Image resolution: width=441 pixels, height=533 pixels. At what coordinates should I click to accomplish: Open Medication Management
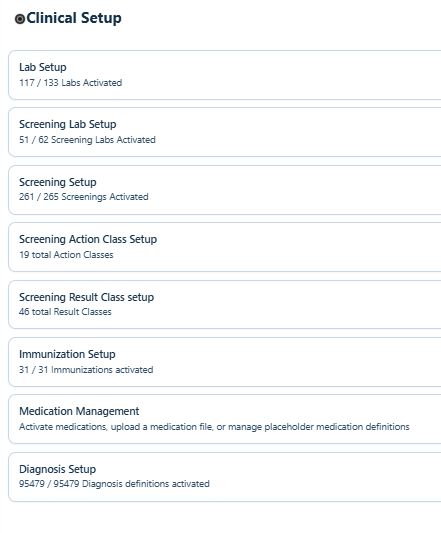click(225, 419)
